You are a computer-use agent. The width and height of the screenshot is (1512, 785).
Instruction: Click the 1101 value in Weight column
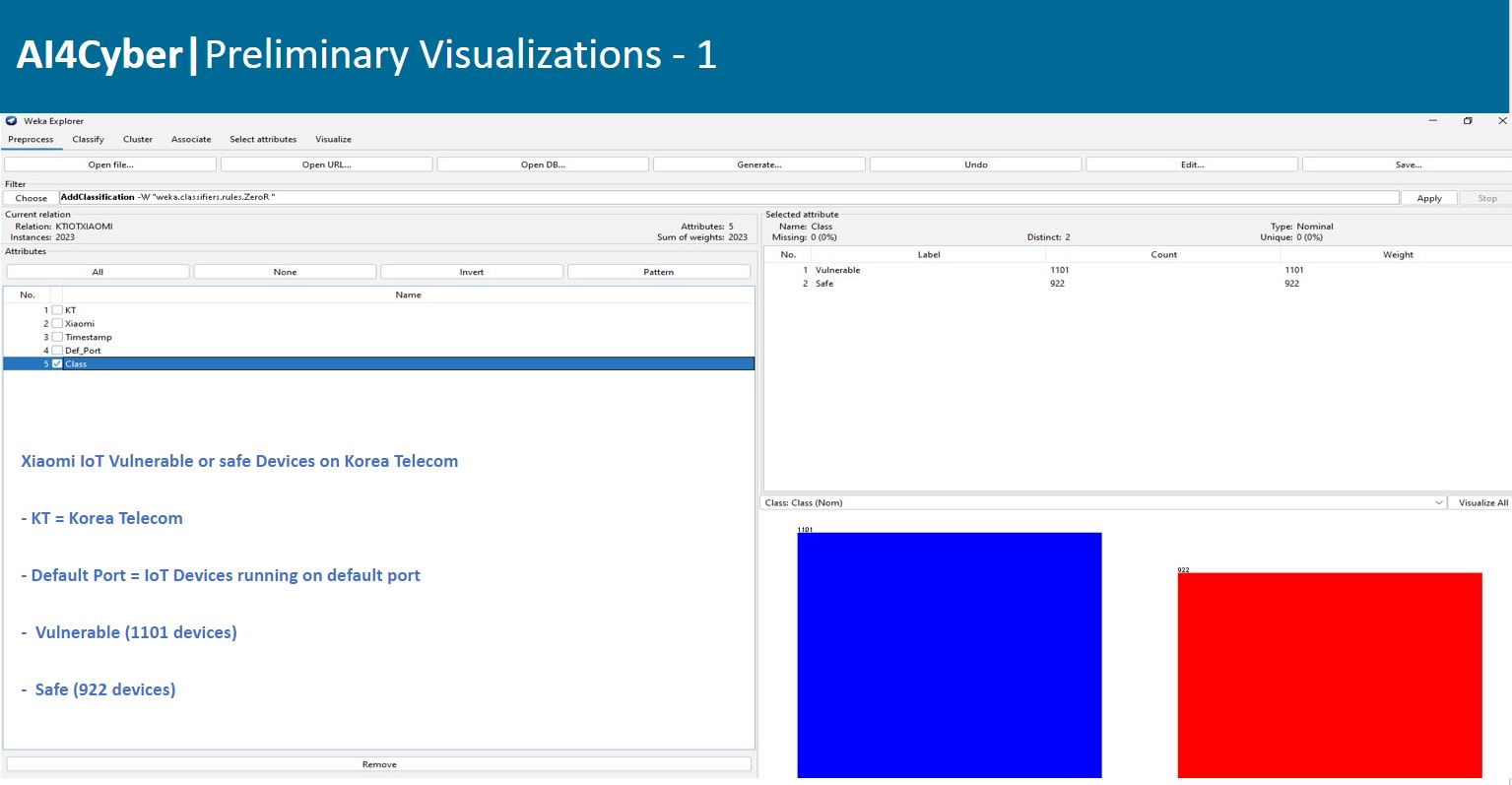click(1294, 270)
